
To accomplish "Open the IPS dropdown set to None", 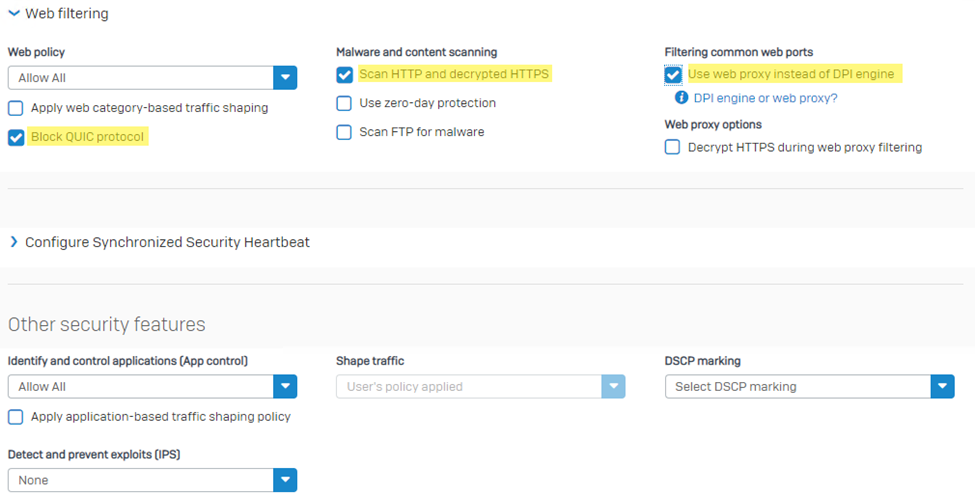I will click(x=285, y=481).
